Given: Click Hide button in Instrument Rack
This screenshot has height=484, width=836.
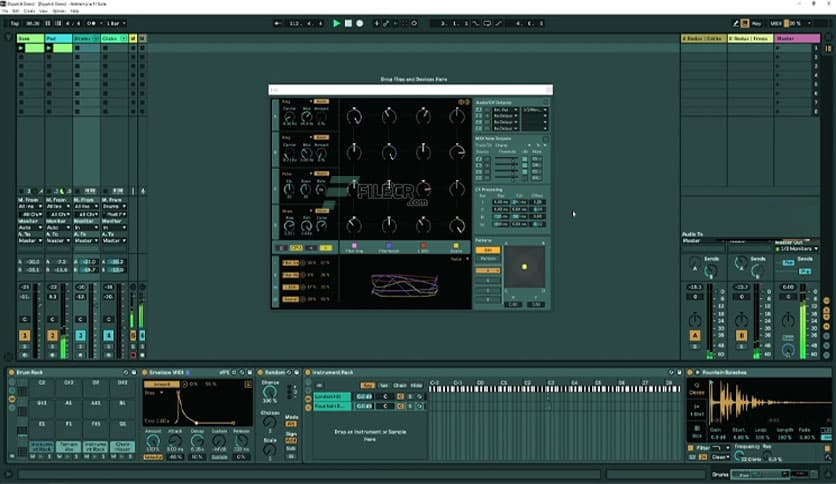Looking at the screenshot, I should pos(416,385).
